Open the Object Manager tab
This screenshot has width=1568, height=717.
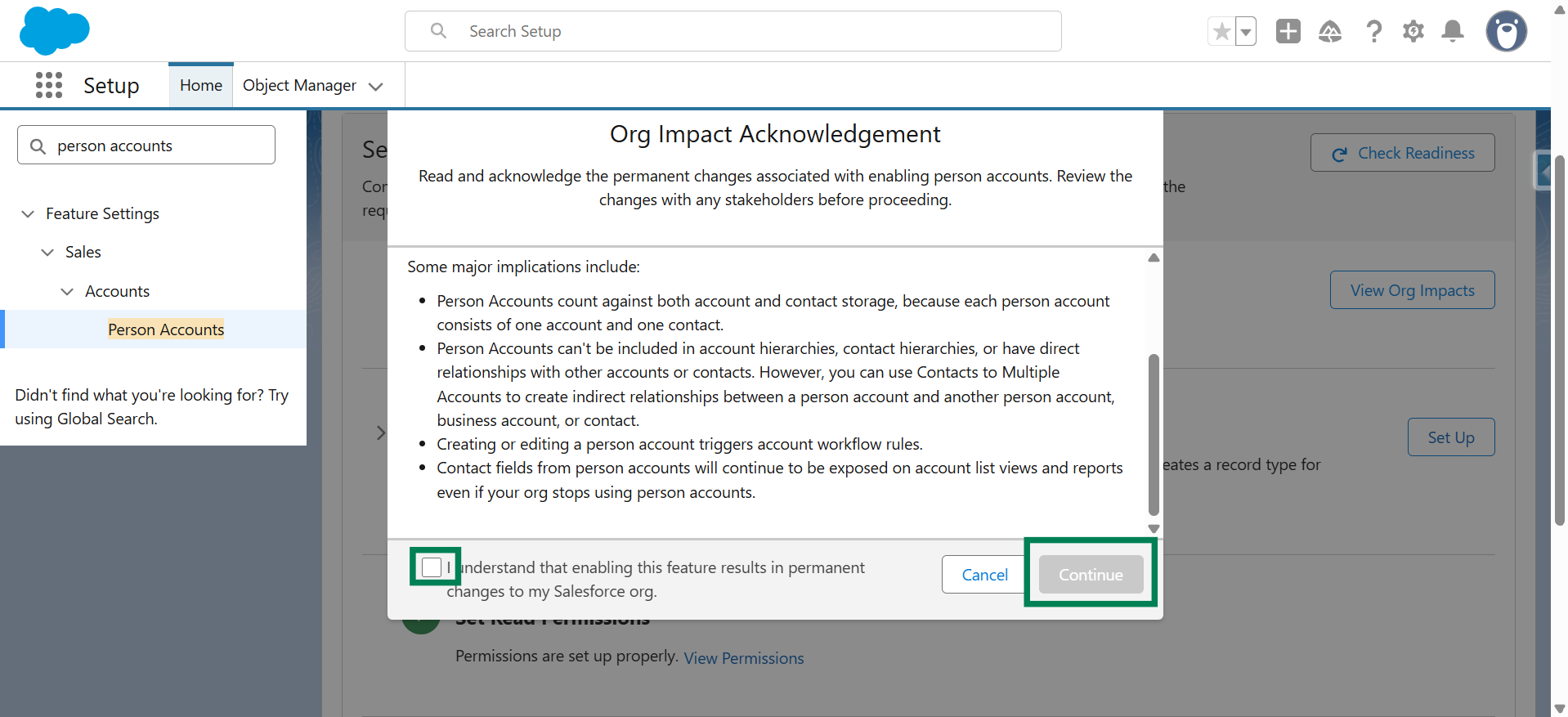(299, 86)
